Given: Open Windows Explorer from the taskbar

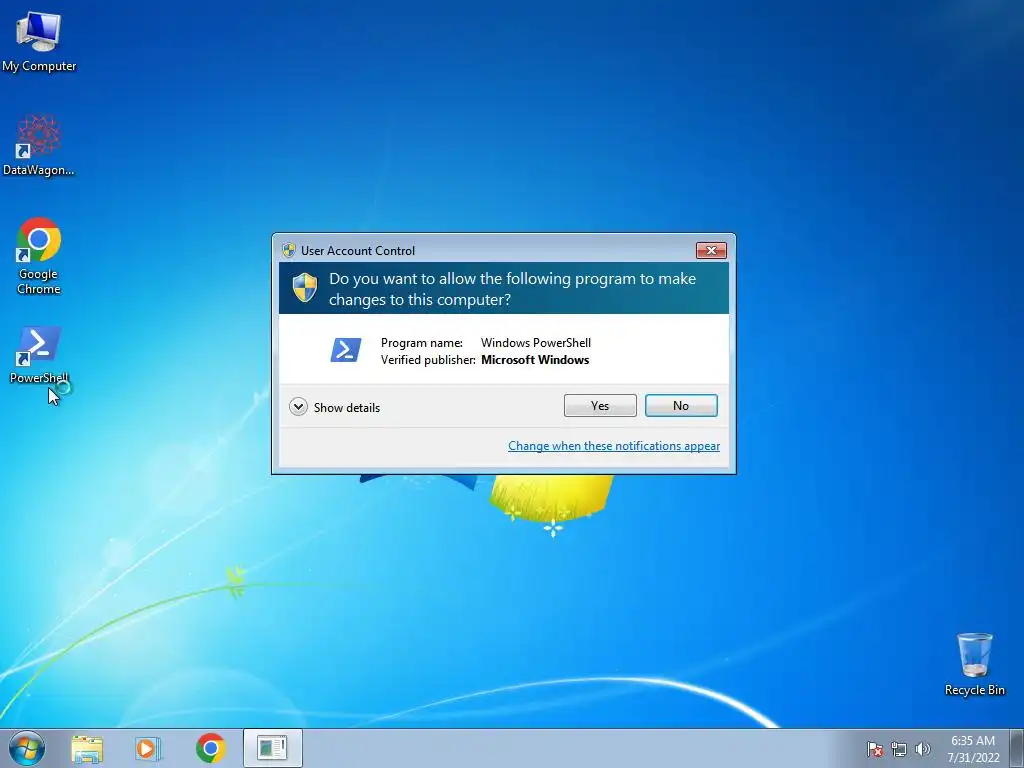Looking at the screenshot, I should [87, 748].
